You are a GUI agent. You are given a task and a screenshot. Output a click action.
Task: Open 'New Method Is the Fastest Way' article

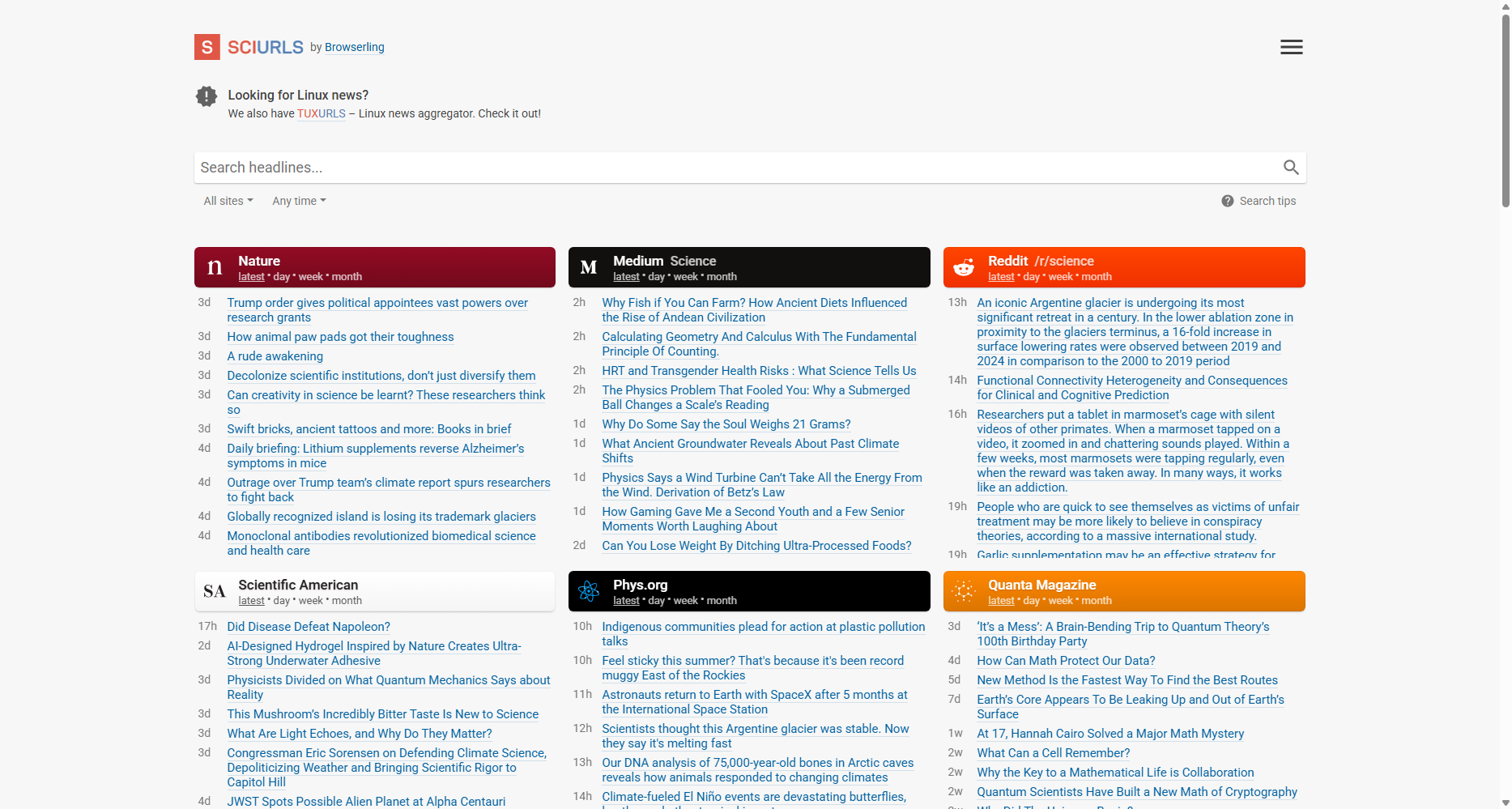pos(1127,680)
